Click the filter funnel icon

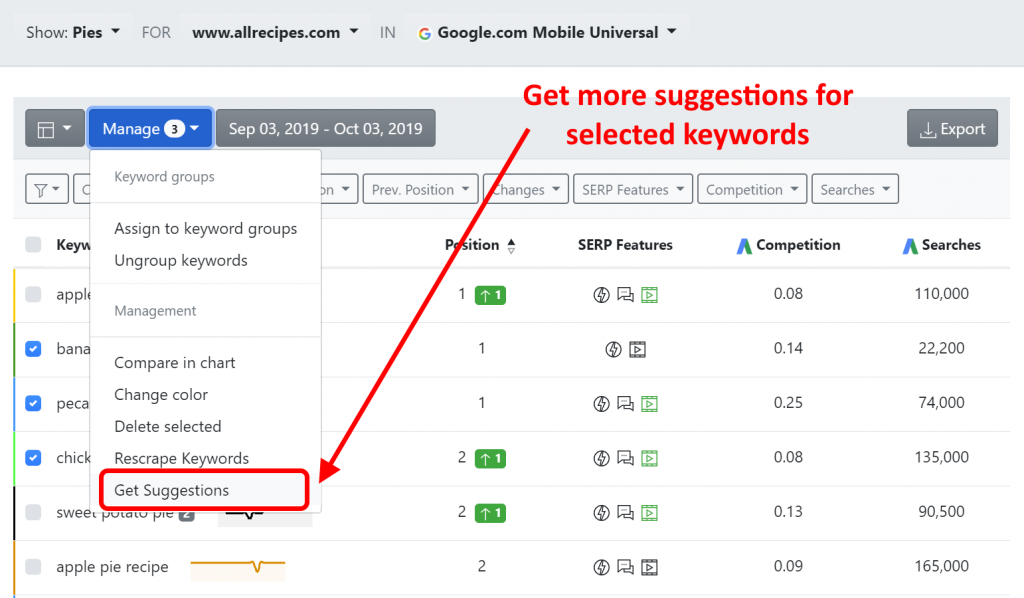click(x=47, y=190)
